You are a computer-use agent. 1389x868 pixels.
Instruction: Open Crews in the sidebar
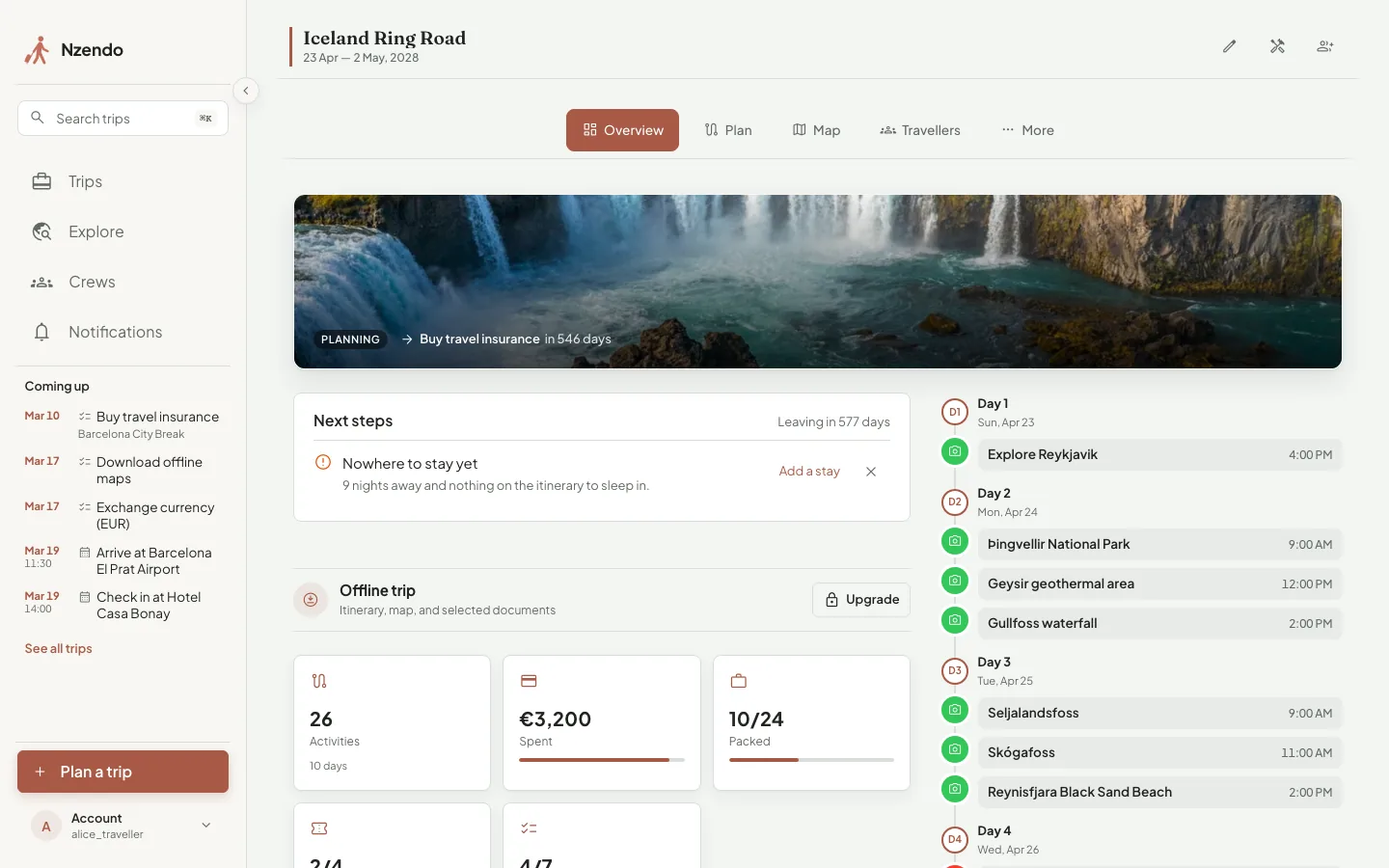(x=123, y=282)
